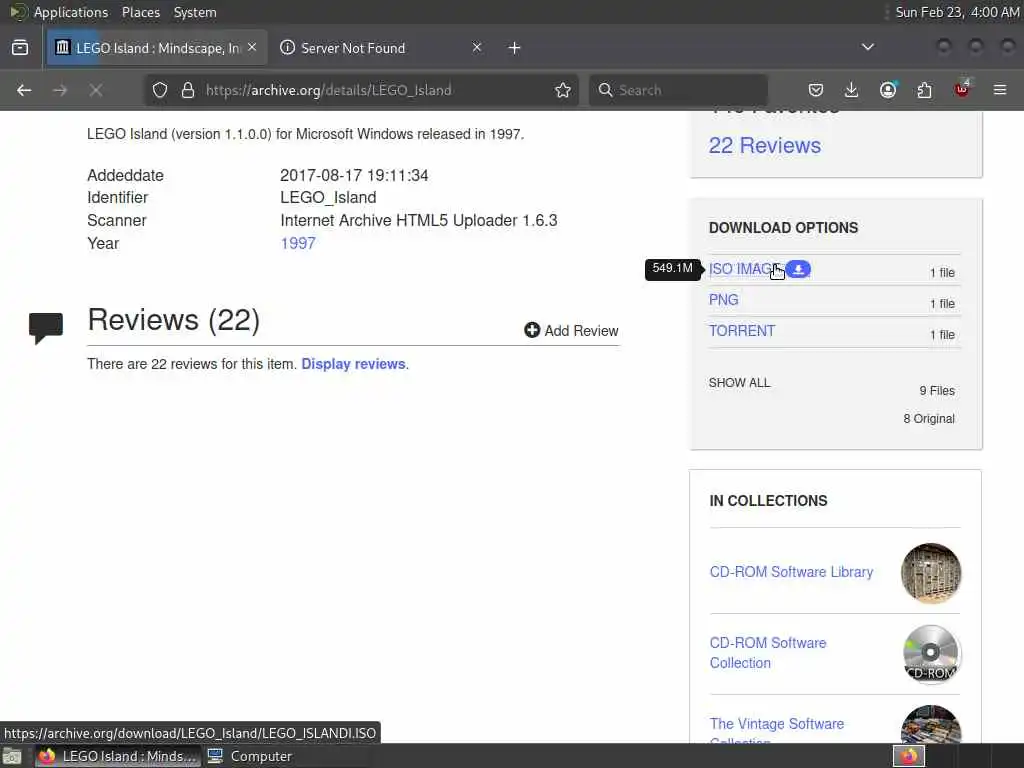1024x768 pixels.
Task: Close the Server Not Found tab
Action: point(477,47)
